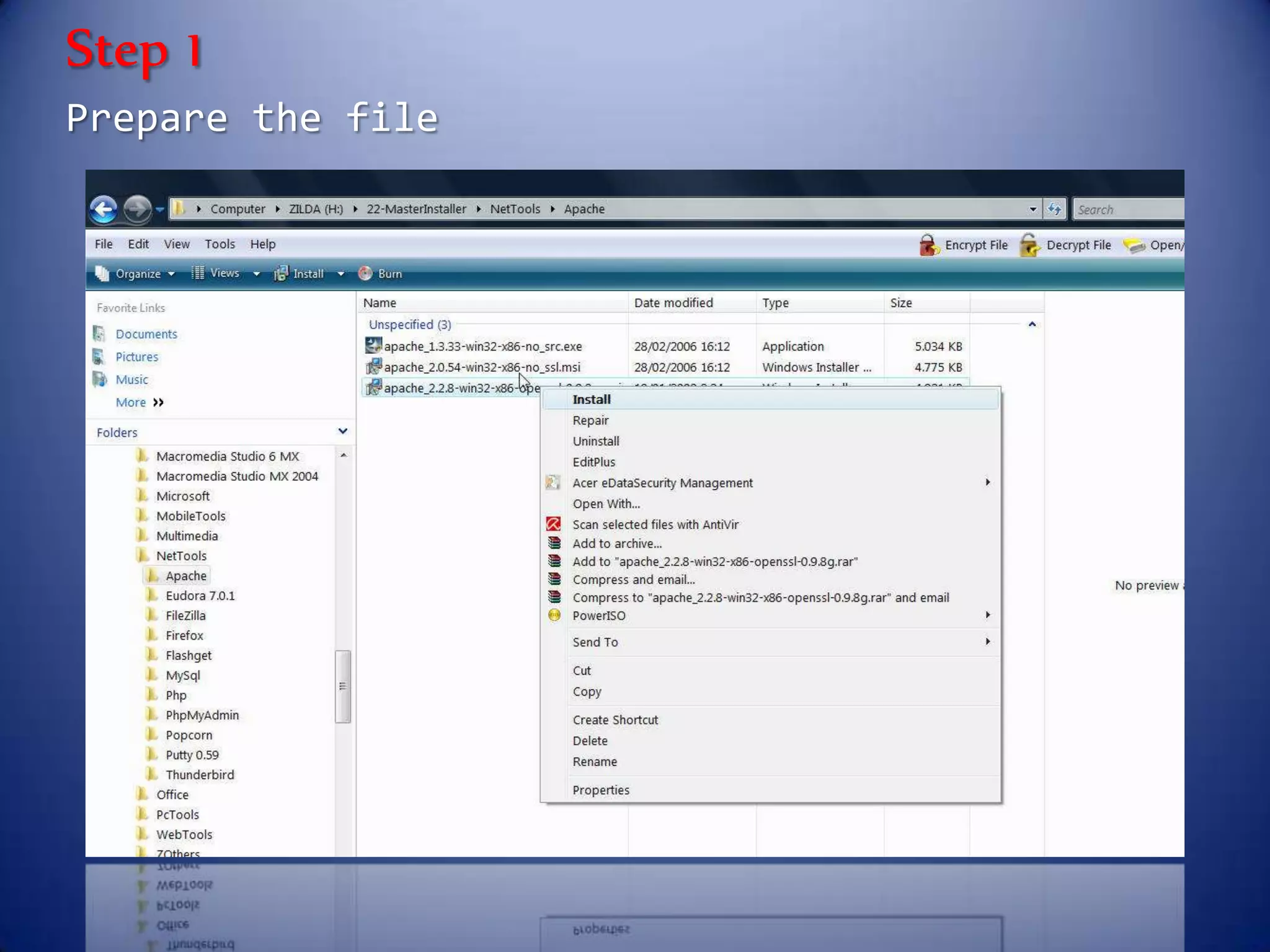The image size is (1270, 952).
Task: Select apache_1.3.33-win32-x86-no_src.exe file
Action: pos(482,346)
